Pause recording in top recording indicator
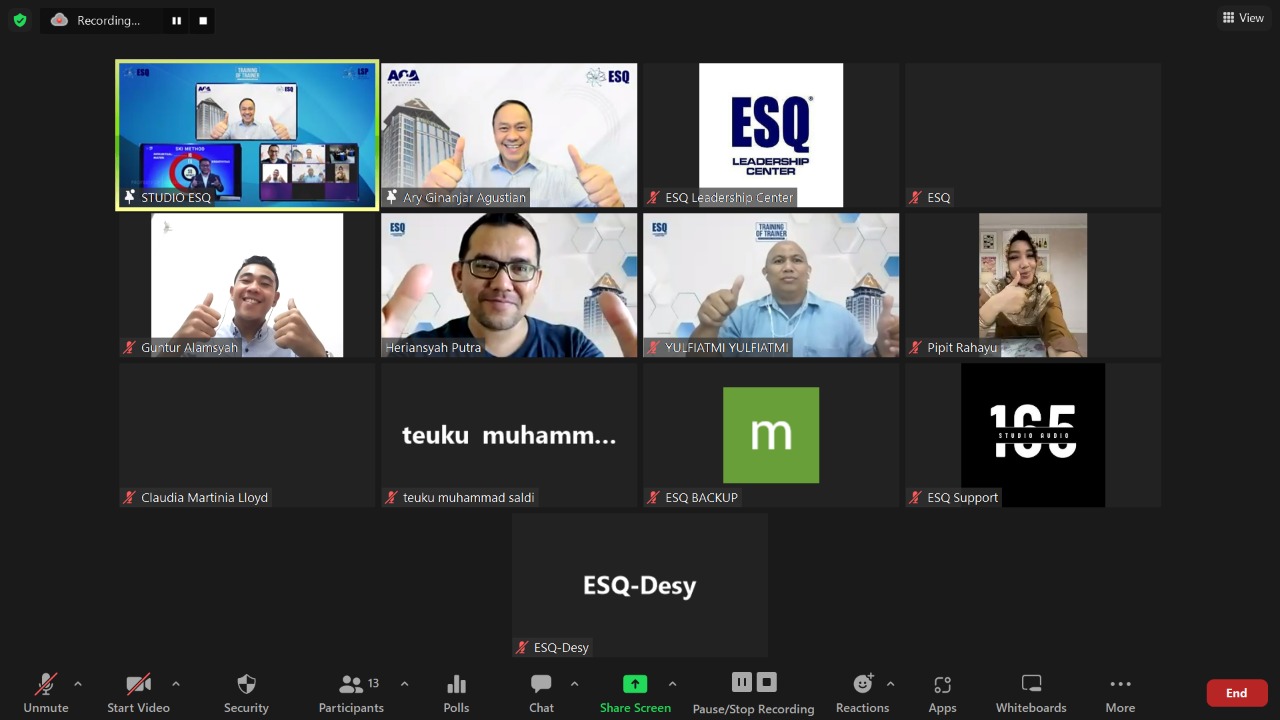 click(177, 20)
